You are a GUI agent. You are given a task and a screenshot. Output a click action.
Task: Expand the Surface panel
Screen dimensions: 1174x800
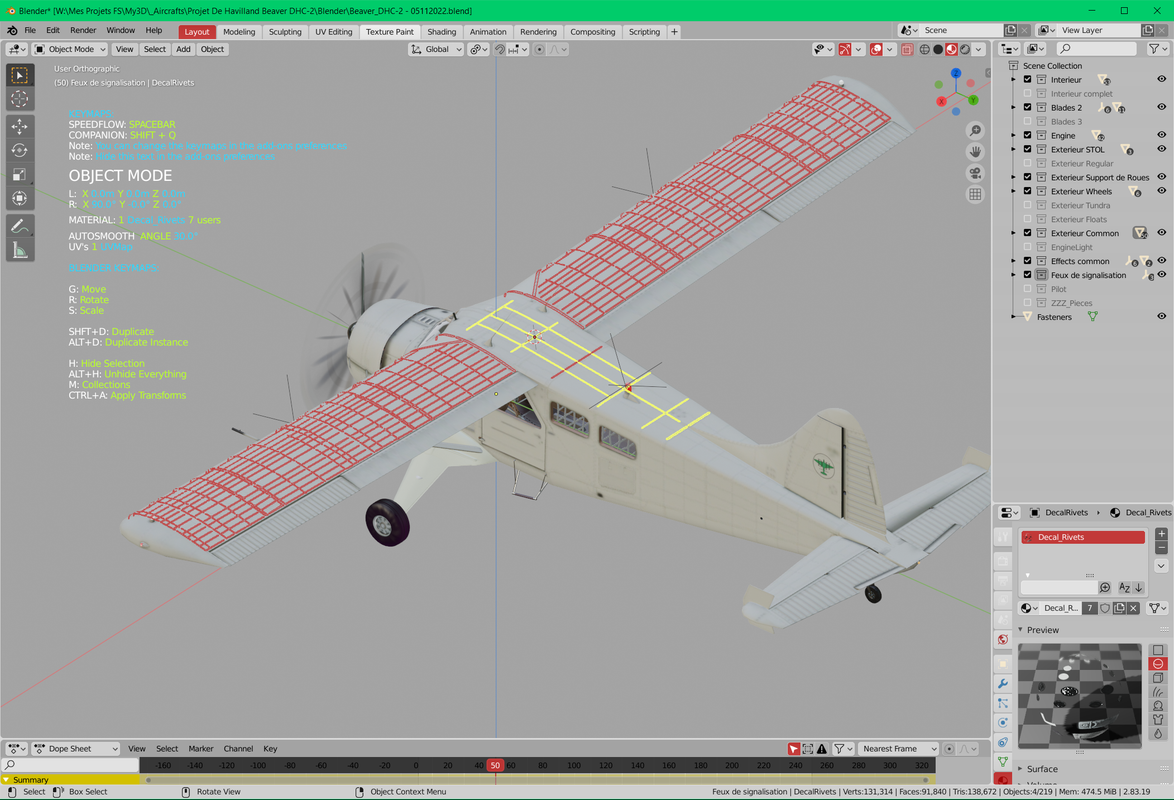pos(1021,769)
